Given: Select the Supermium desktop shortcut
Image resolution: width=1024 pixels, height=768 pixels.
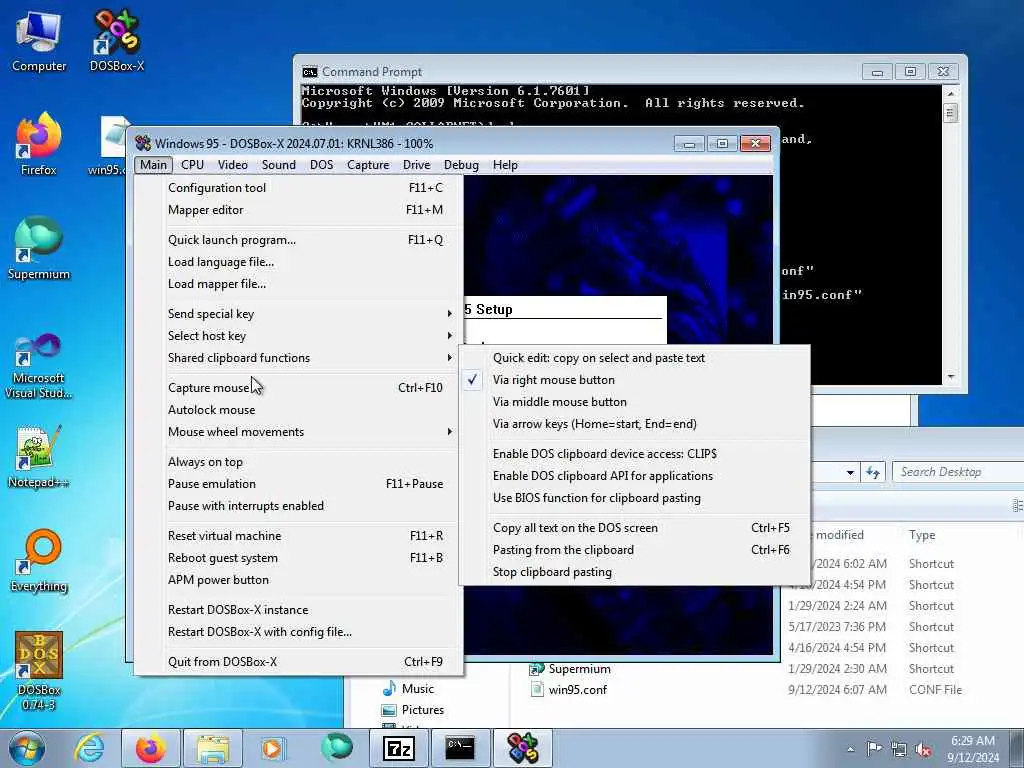Looking at the screenshot, I should [x=39, y=248].
